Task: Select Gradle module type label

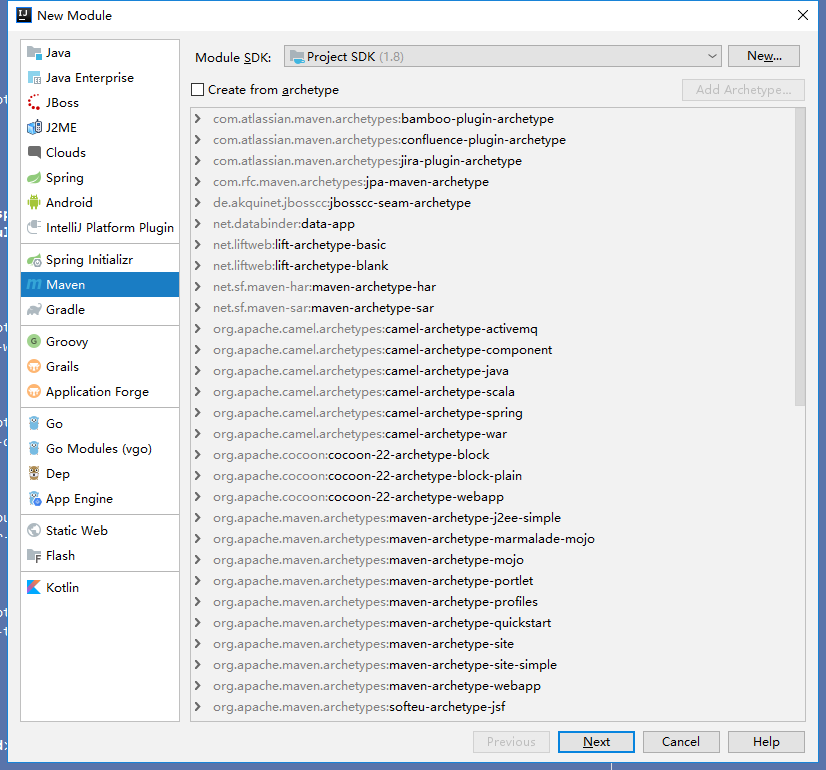Action: 65,310
